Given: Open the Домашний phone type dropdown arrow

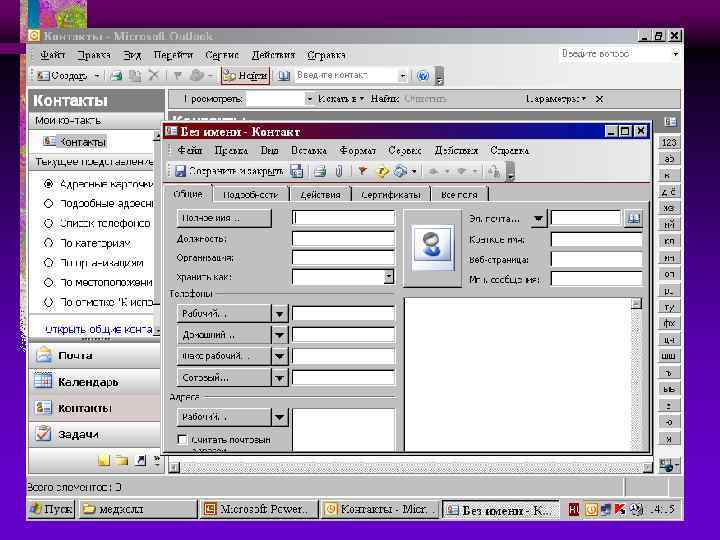Looking at the screenshot, I should (279, 335).
